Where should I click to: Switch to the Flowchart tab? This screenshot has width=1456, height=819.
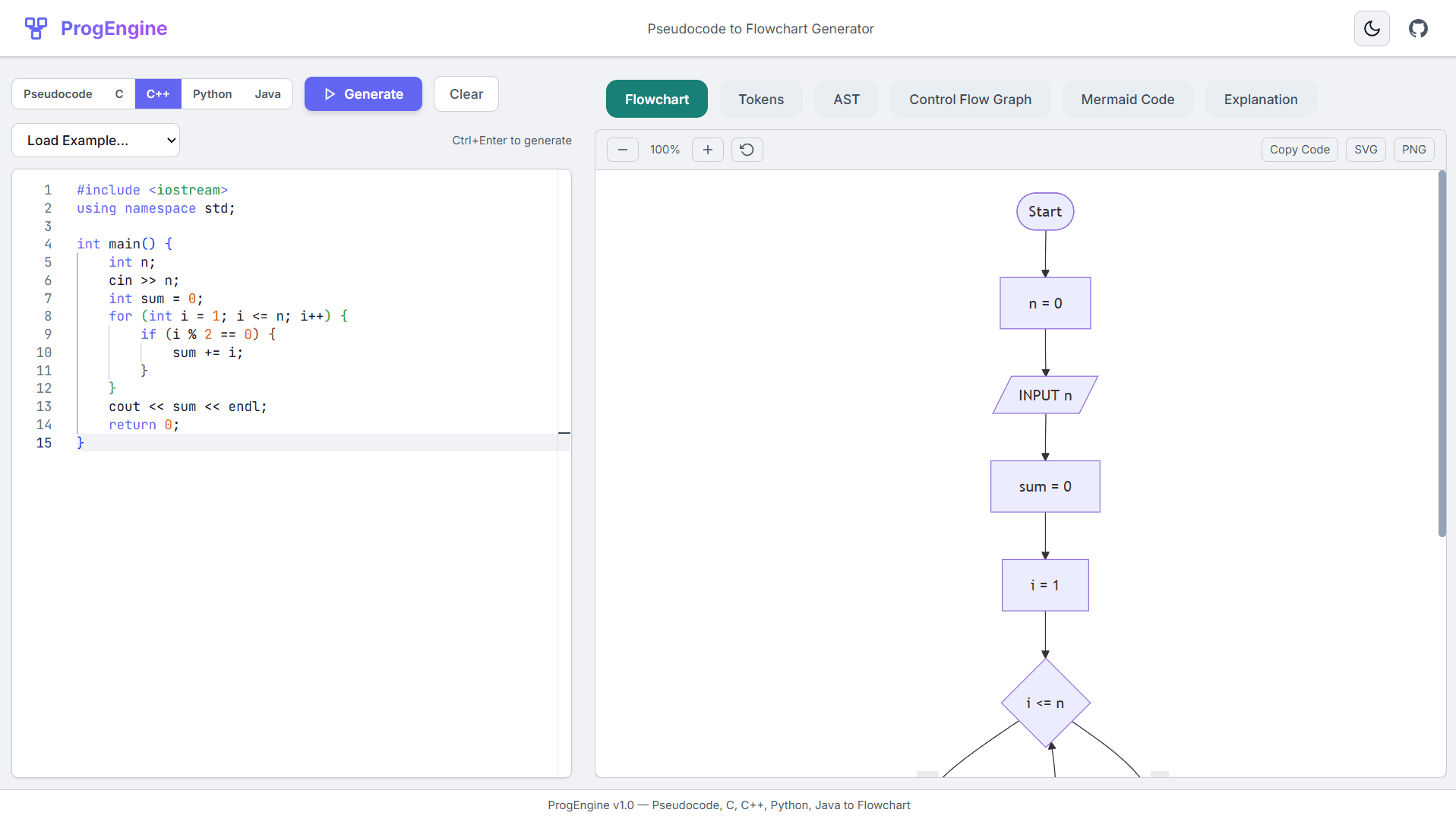click(x=657, y=100)
